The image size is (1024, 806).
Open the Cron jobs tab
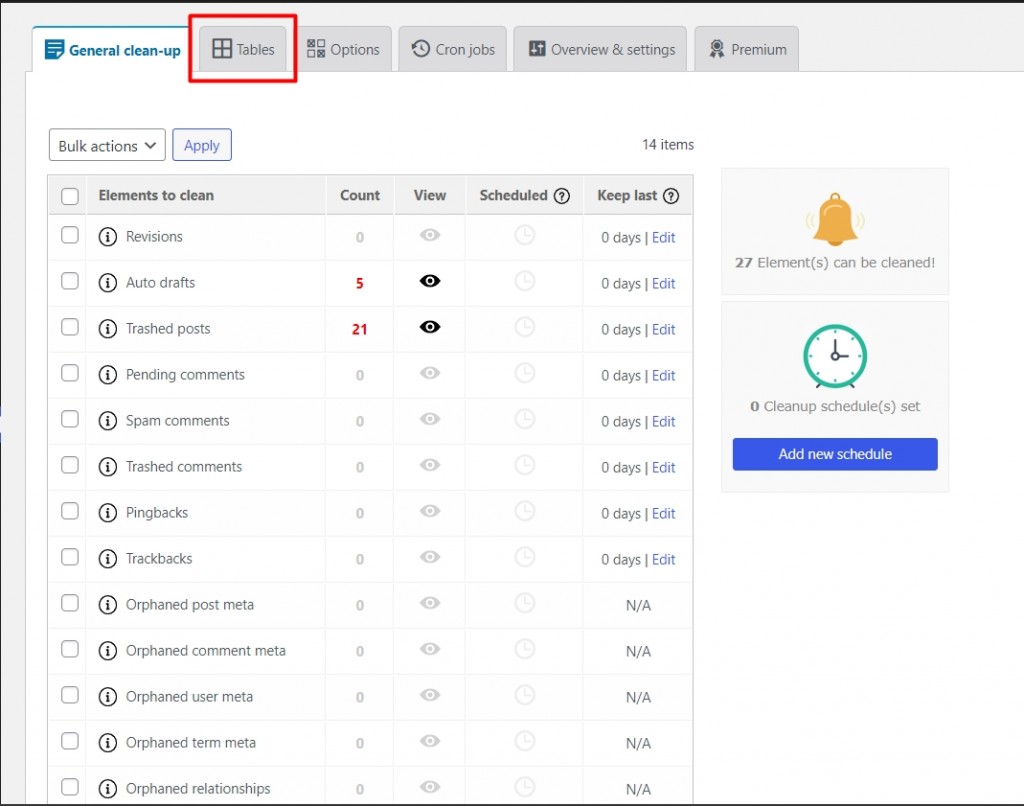pyautogui.click(x=453, y=50)
